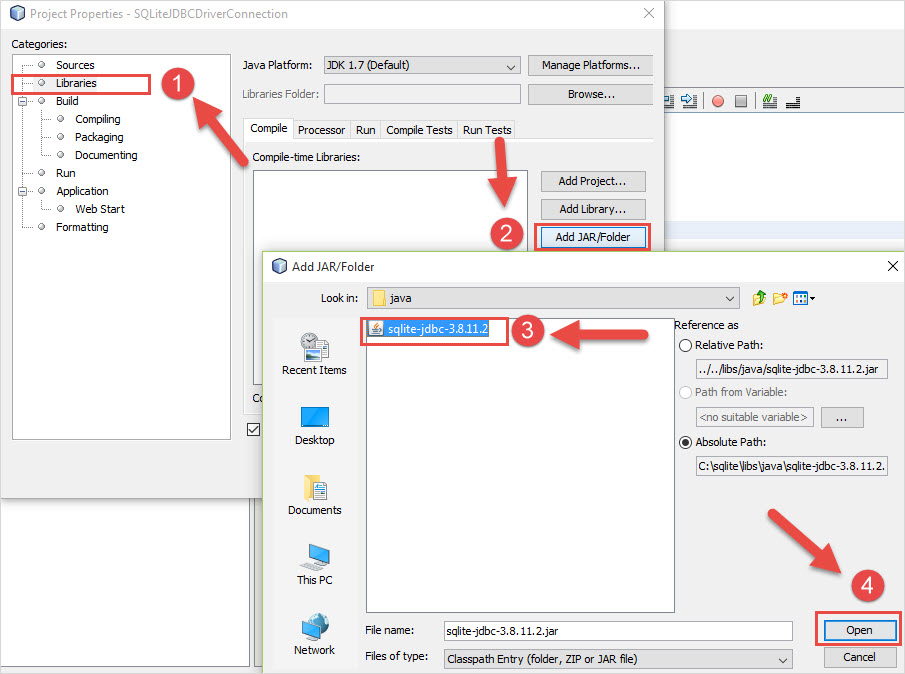Select the Absolute Path radio button
Viewport: 905px width, 674px height.
click(685, 443)
